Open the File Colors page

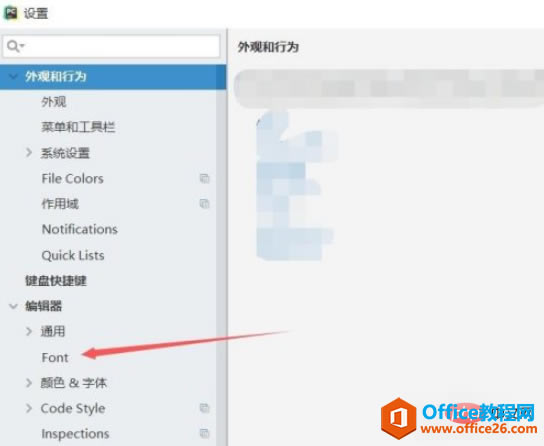73,179
